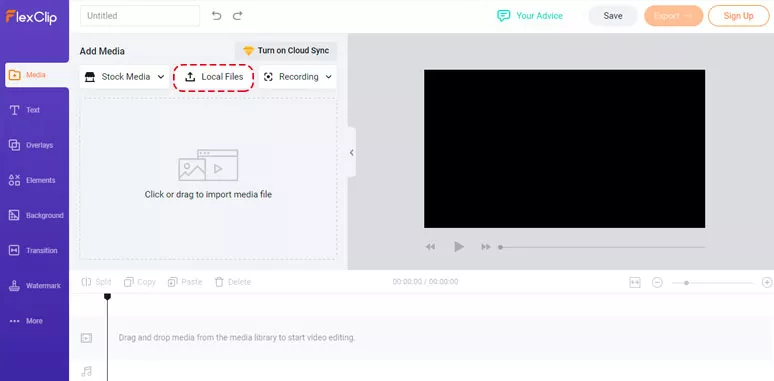Undo the last action
Screen dimensions: 774x381
tap(216, 16)
